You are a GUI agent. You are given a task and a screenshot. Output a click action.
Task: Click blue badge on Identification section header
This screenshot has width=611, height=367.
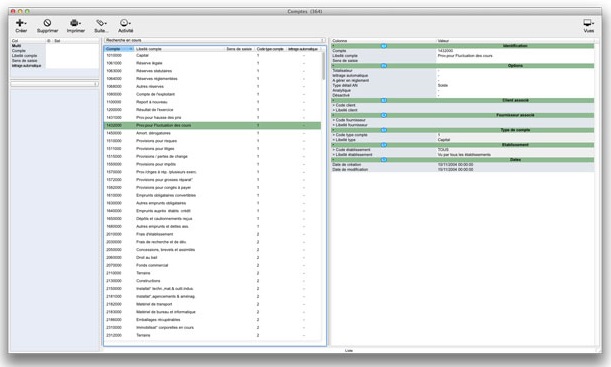click(x=384, y=46)
